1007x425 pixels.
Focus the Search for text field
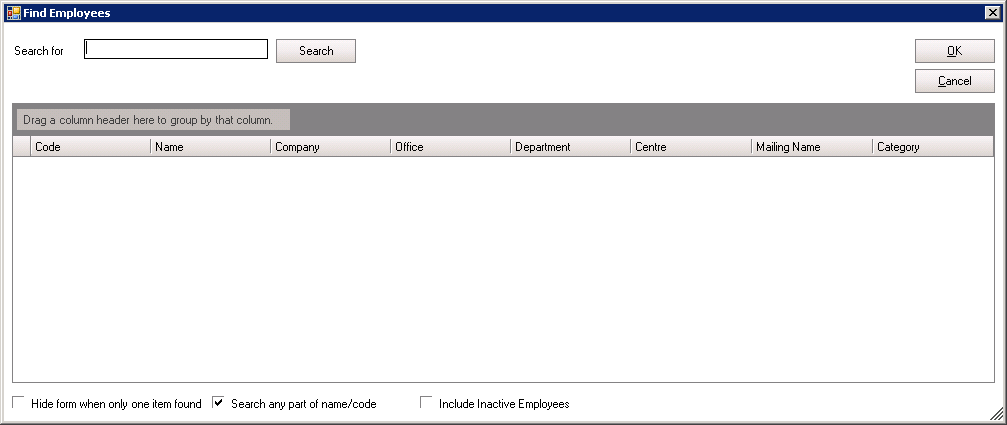(176, 50)
